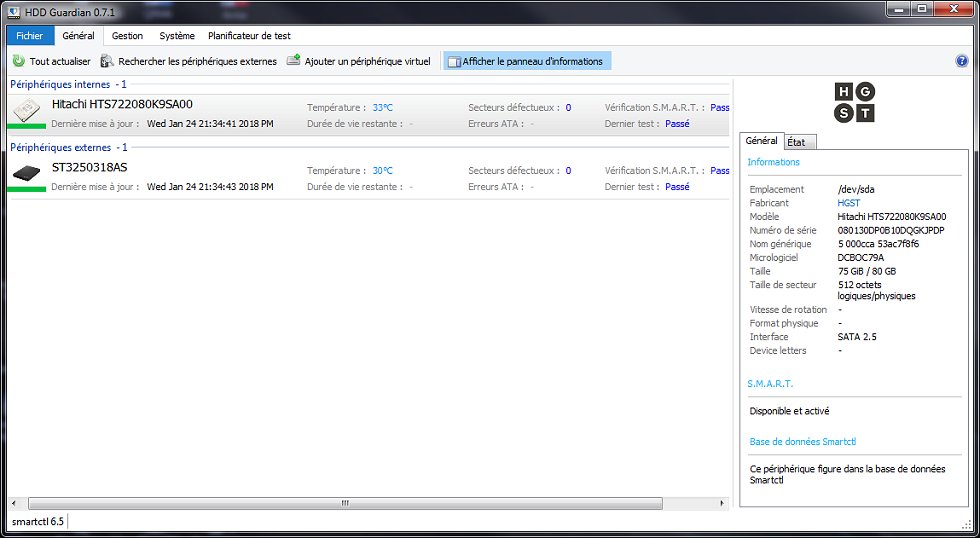Click the 5 000cca 53ac7f8f6 generic name
Viewport: 980px width, 538px height.
tap(878, 244)
